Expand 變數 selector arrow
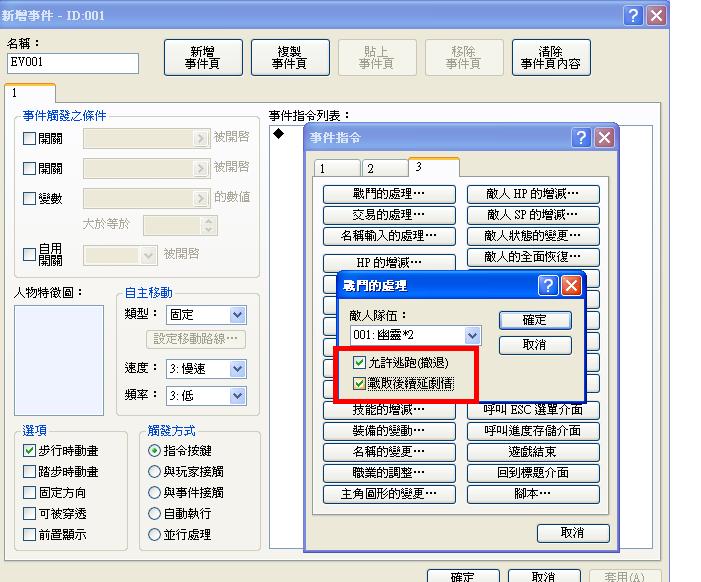 [201, 198]
